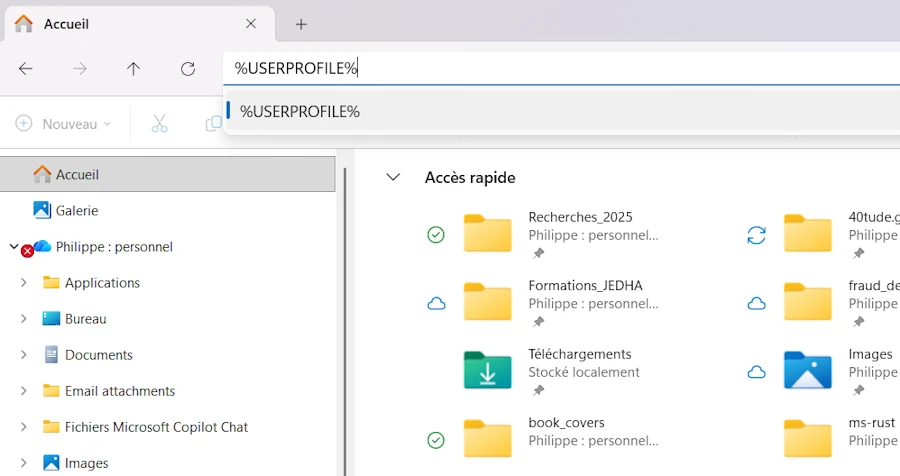
Task: Expand the Applications tree folder
Action: 23,283
